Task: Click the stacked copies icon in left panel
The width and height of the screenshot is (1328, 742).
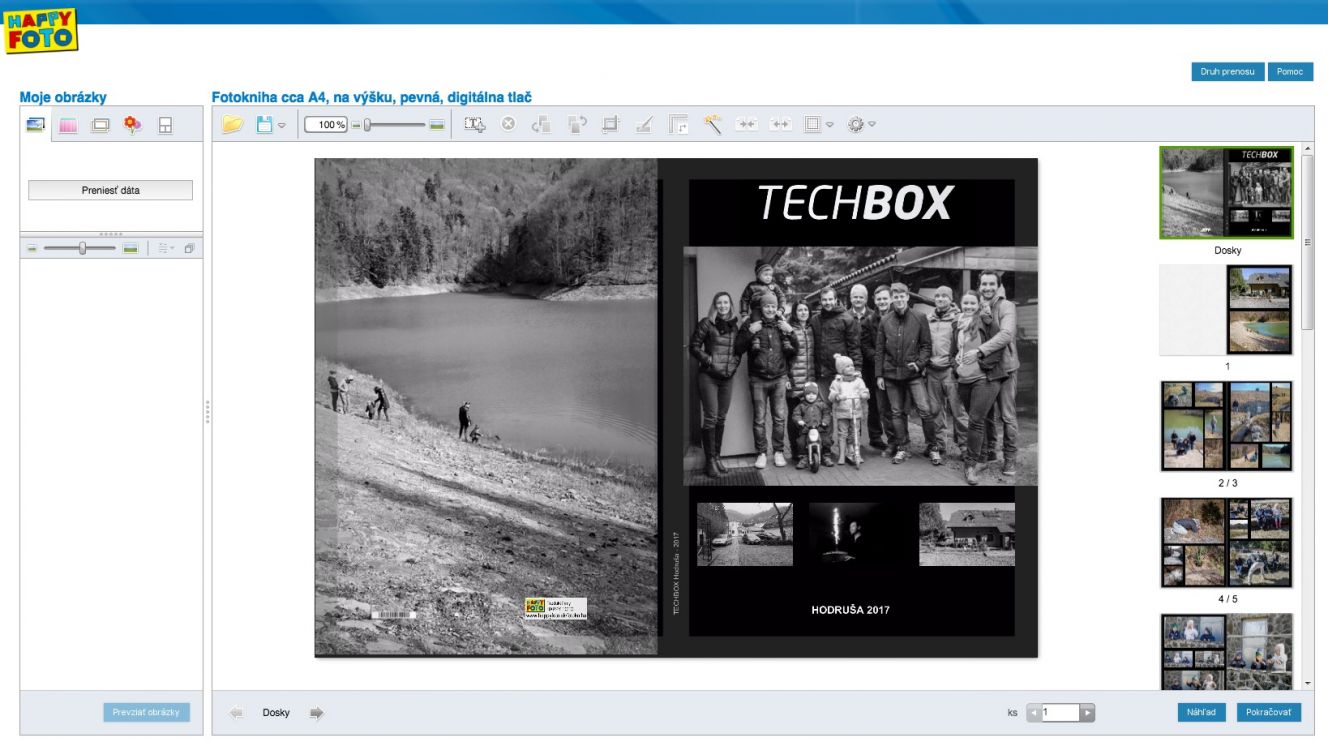Action: (189, 248)
